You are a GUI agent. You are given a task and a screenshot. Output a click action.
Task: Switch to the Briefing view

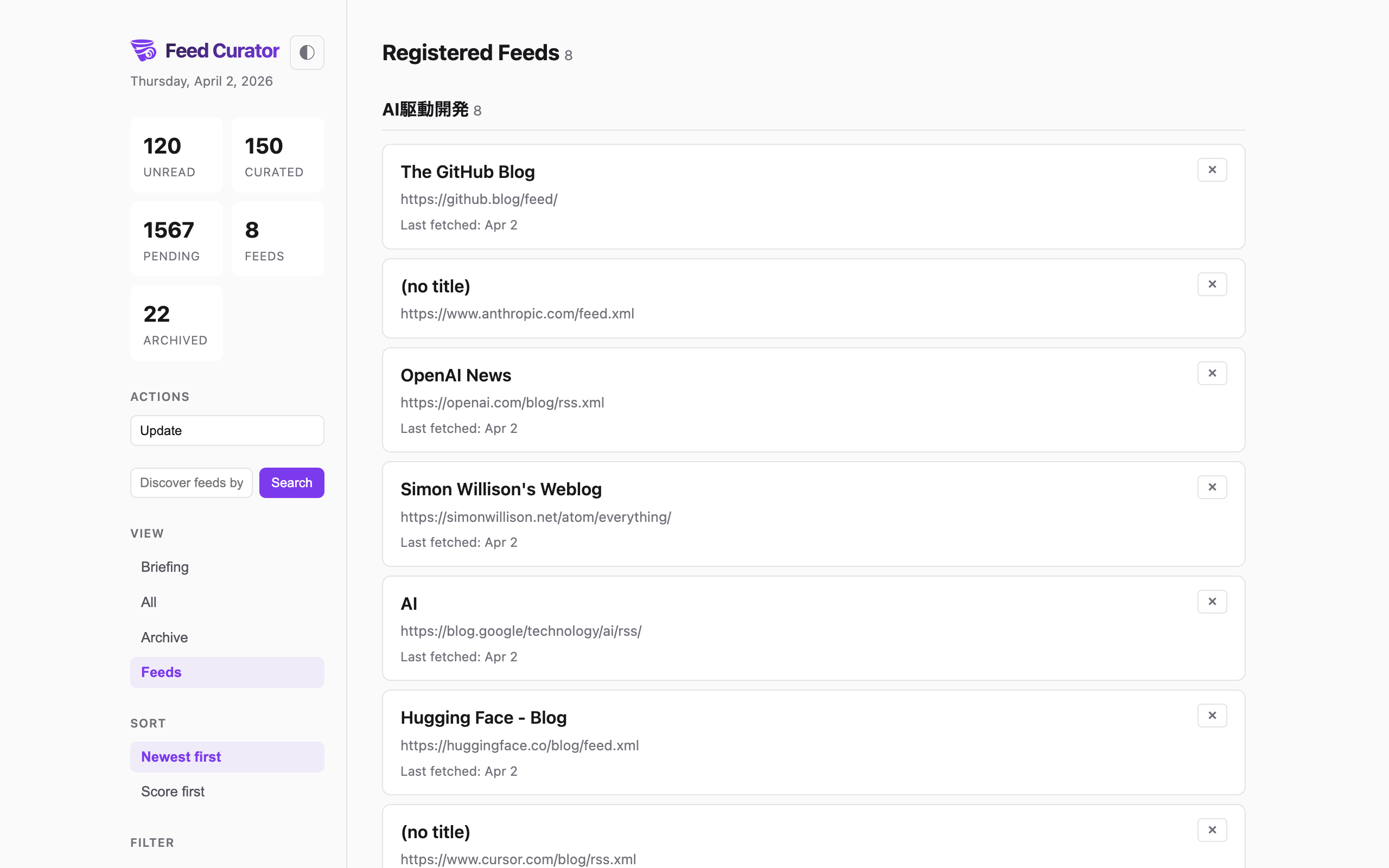165,566
